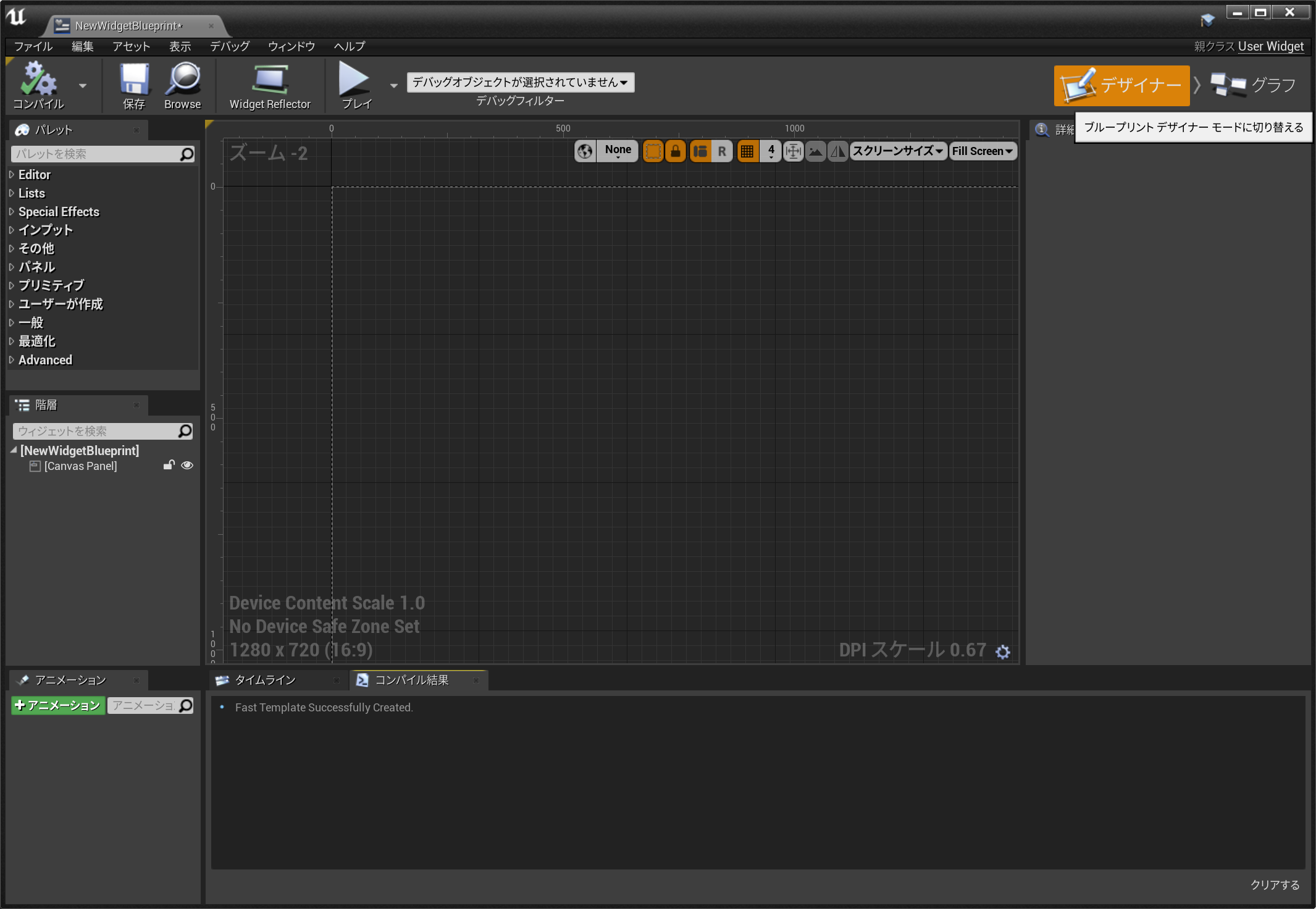Open the debug object dropdown
Image resolution: width=1316 pixels, height=909 pixels.
click(520, 82)
